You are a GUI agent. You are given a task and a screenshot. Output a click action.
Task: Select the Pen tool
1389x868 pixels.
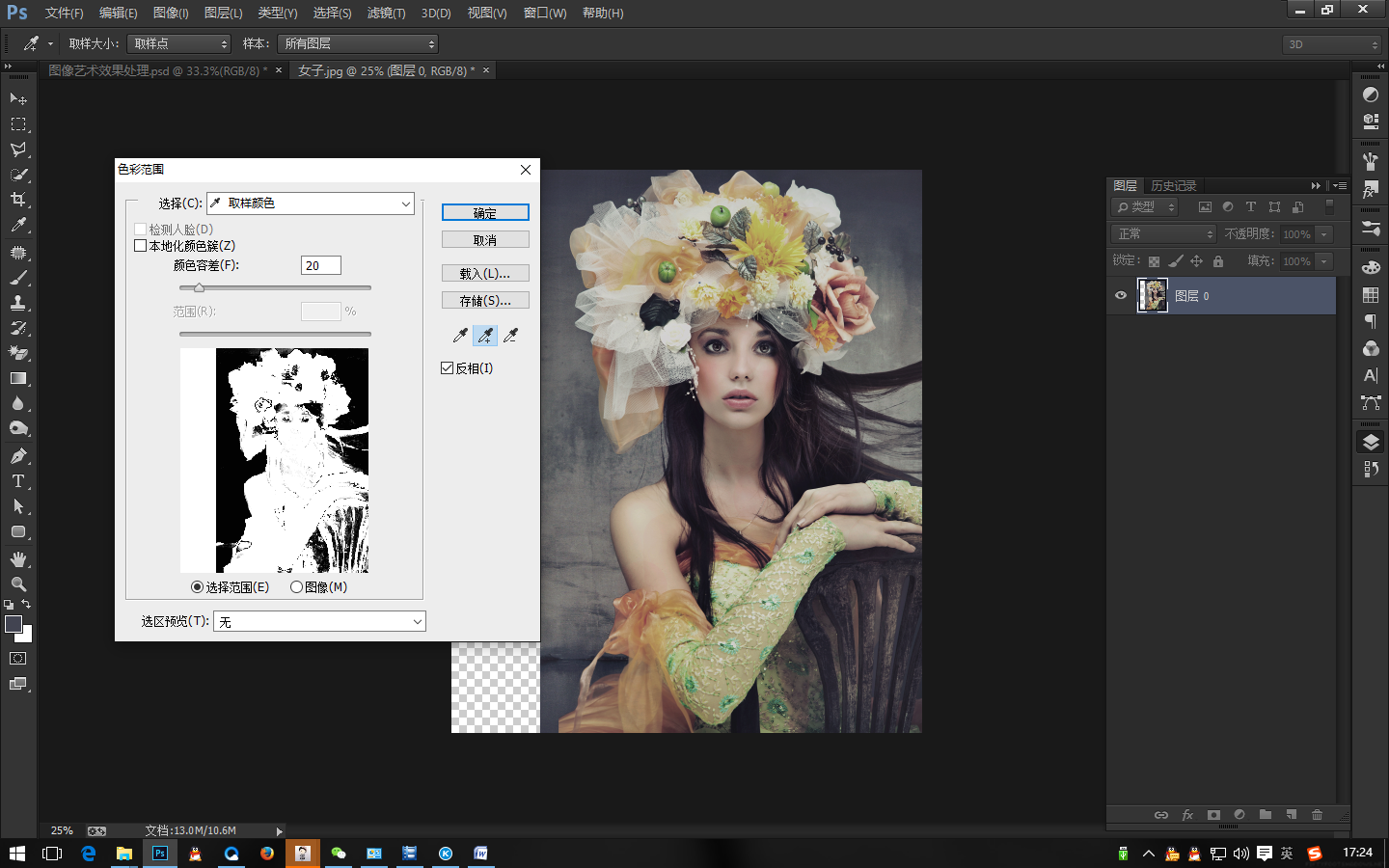click(17, 456)
